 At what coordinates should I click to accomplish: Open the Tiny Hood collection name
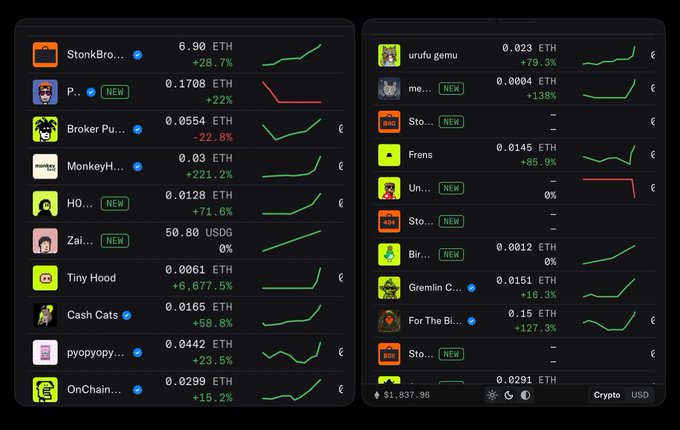tap(91, 278)
